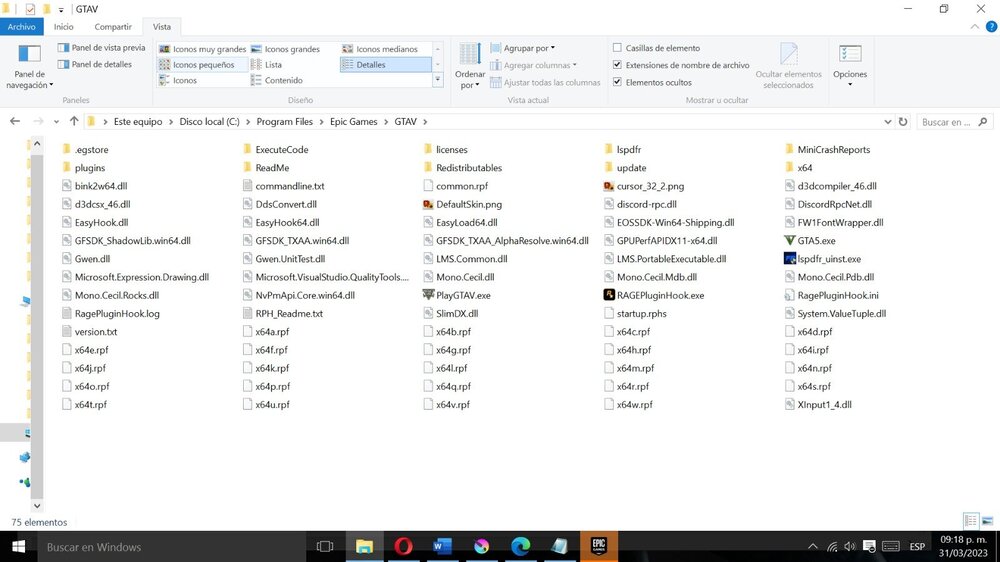Uncheck Extensiones de nombre de archivo
This screenshot has width=1000, height=562.
(617, 65)
